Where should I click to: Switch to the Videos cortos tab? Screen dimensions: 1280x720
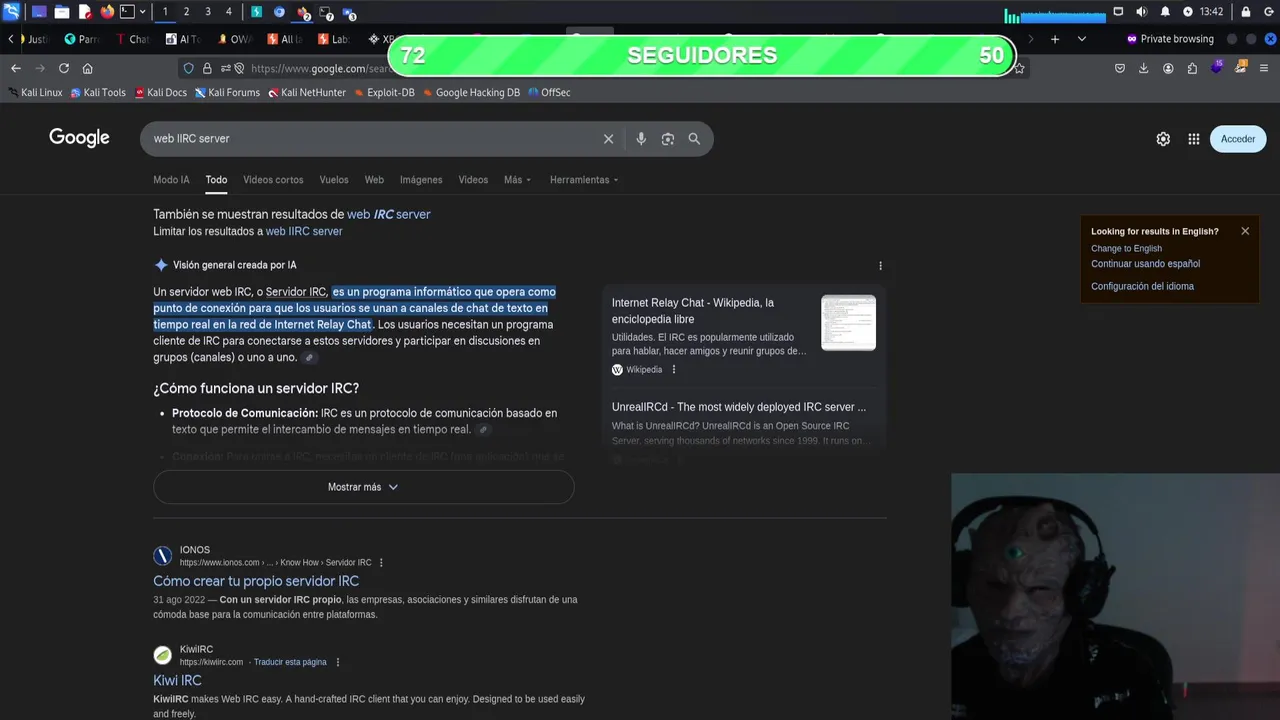[x=273, y=180]
